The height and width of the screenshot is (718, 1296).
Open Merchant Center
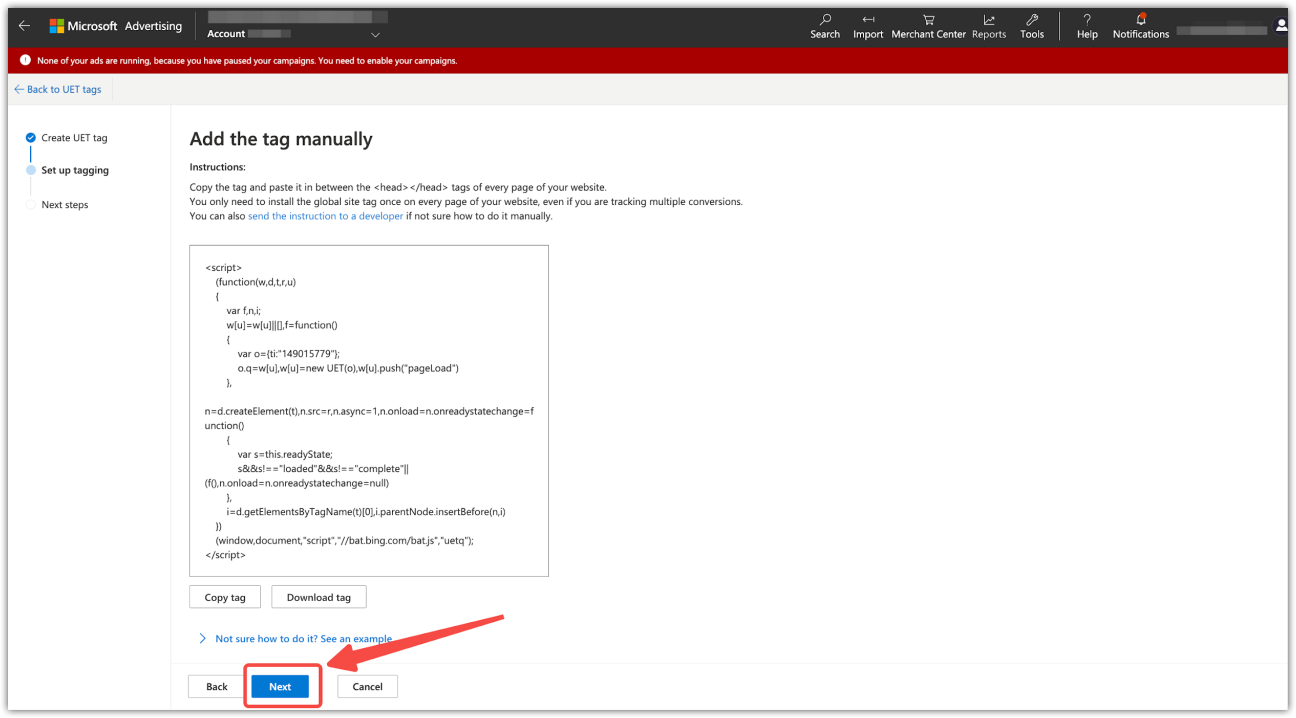tap(929, 26)
